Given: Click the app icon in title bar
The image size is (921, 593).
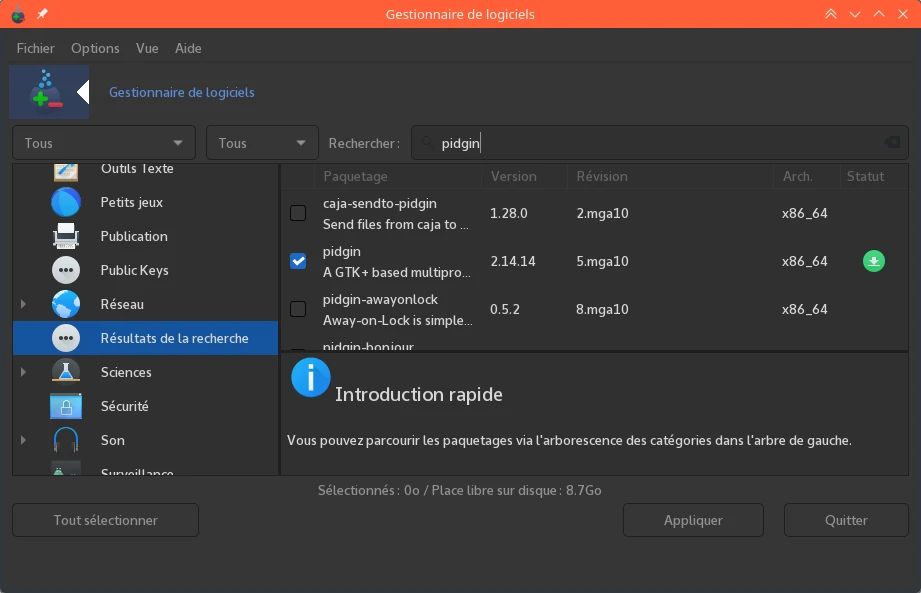Looking at the screenshot, I should (18, 14).
